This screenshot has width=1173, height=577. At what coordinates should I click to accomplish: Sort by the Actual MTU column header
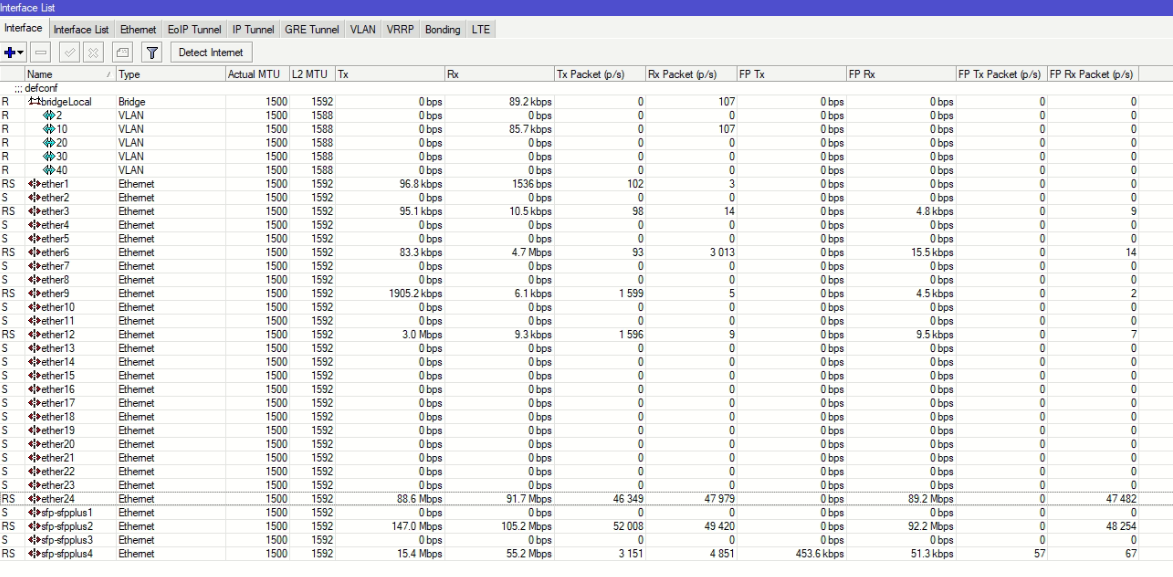257,74
